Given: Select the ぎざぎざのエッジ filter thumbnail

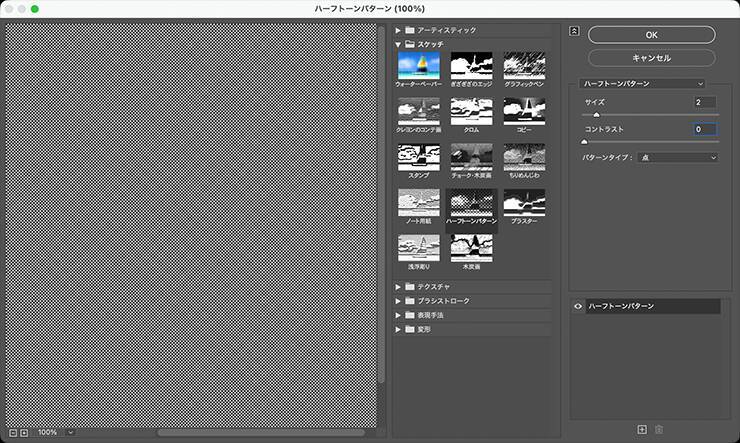Looking at the screenshot, I should (x=471, y=66).
